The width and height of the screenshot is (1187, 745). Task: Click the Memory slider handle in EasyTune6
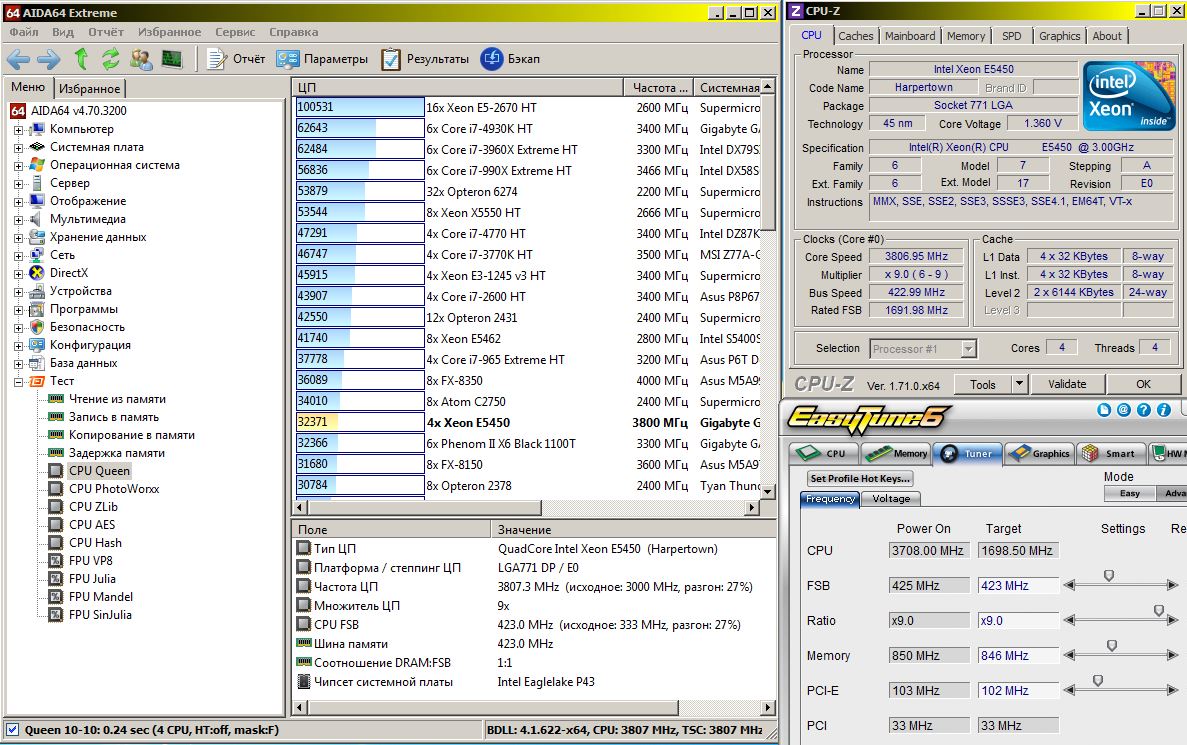coord(1111,646)
